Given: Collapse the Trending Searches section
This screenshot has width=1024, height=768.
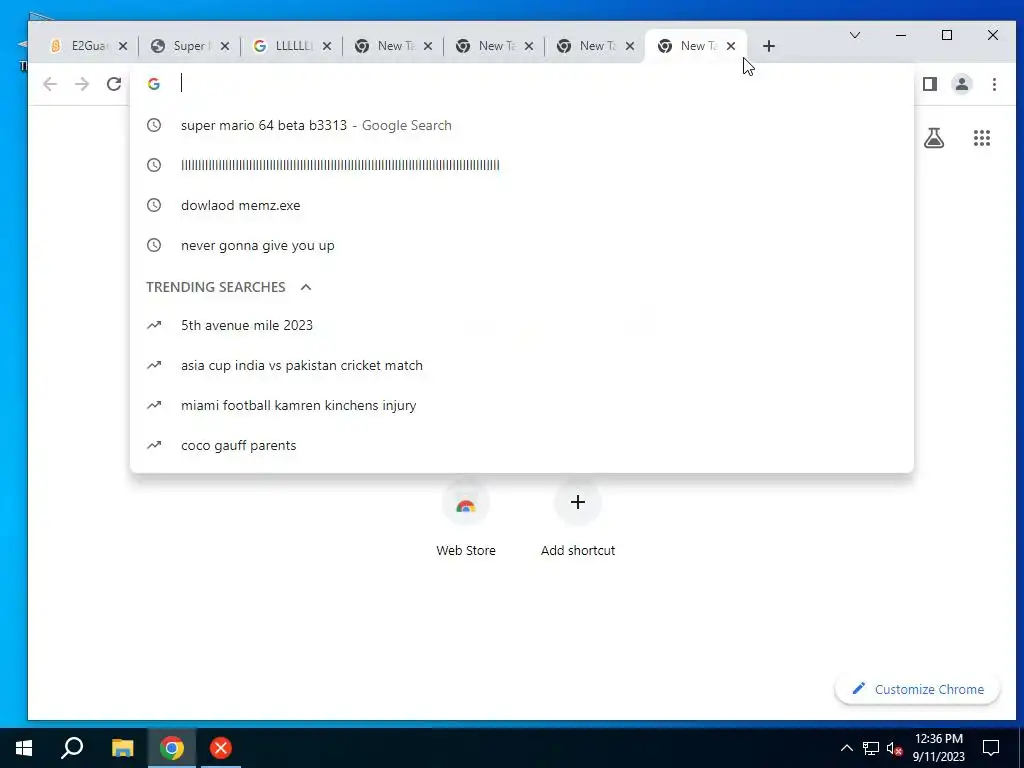Looking at the screenshot, I should point(306,287).
